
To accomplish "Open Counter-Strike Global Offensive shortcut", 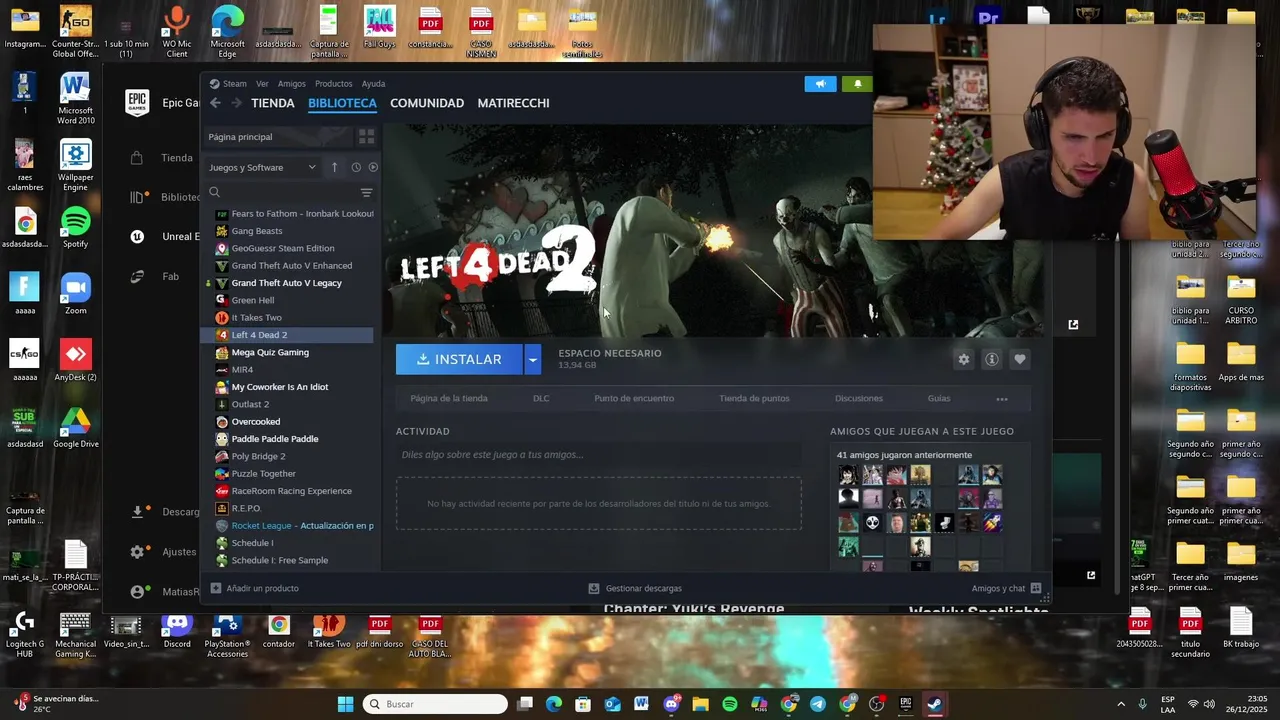I will click(x=75, y=32).
